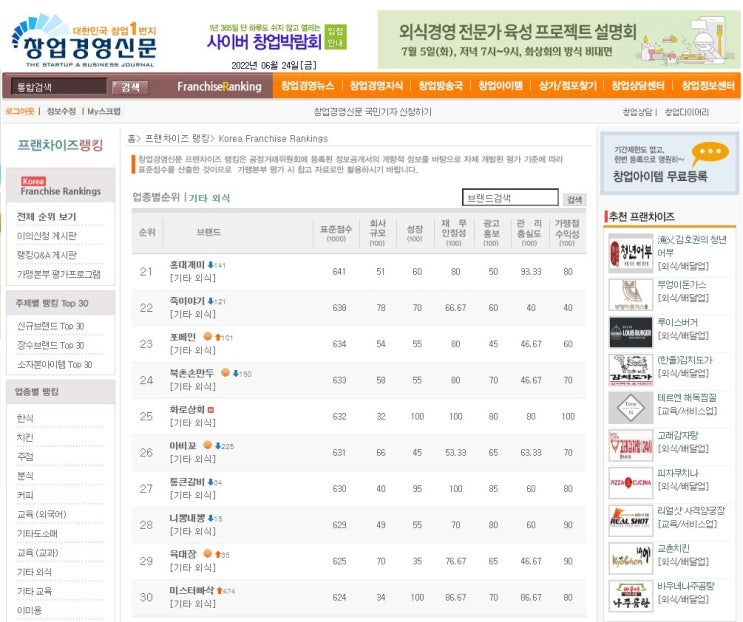The image size is (743, 622).
Task: Open 신규브랜드 Top 30
Action: [51, 326]
